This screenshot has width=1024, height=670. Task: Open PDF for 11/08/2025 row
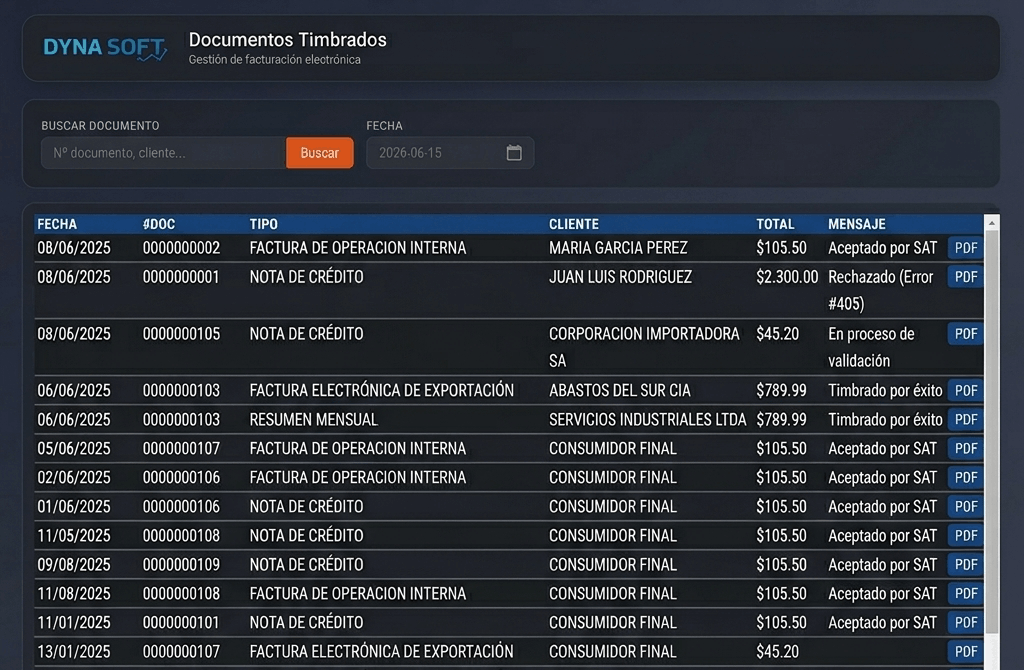point(965,594)
